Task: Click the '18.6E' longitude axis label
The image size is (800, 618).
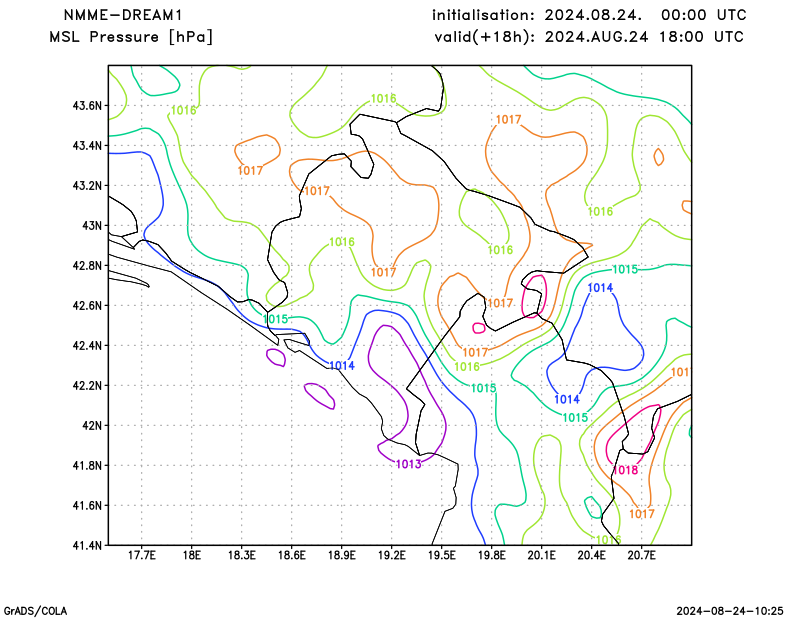Action: [291, 555]
